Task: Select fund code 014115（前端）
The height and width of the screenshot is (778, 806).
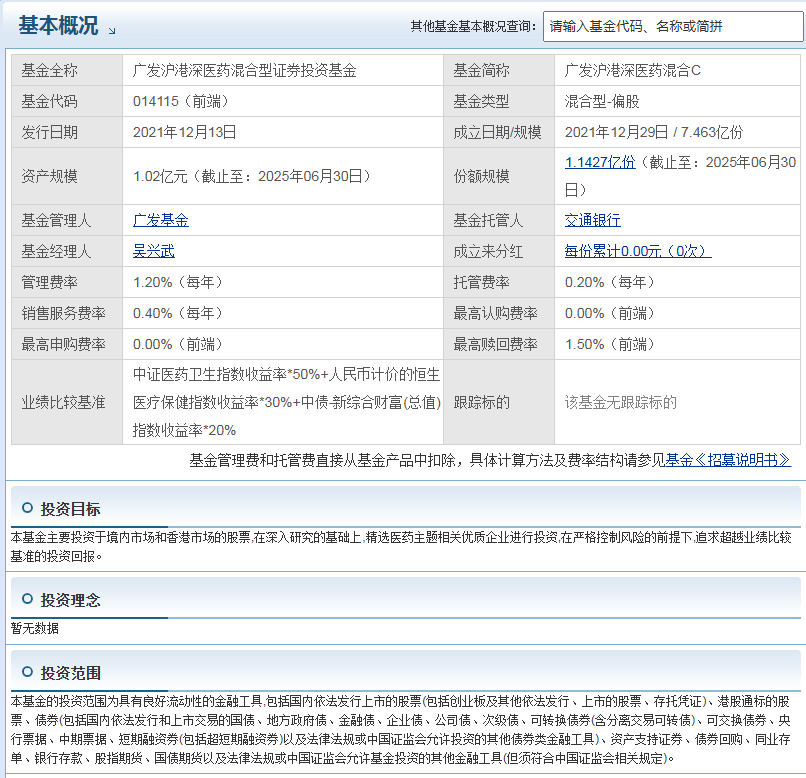Action: tap(180, 101)
